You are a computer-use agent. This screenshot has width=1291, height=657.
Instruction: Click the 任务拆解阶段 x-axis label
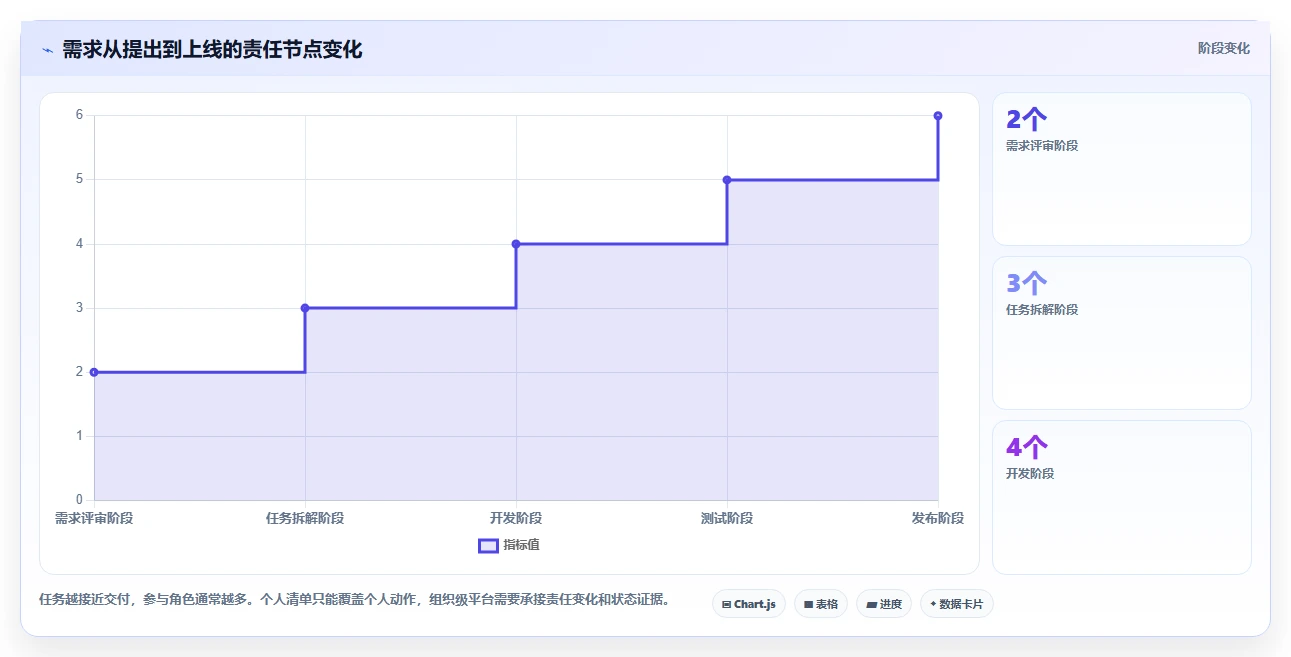pyautogui.click(x=305, y=518)
